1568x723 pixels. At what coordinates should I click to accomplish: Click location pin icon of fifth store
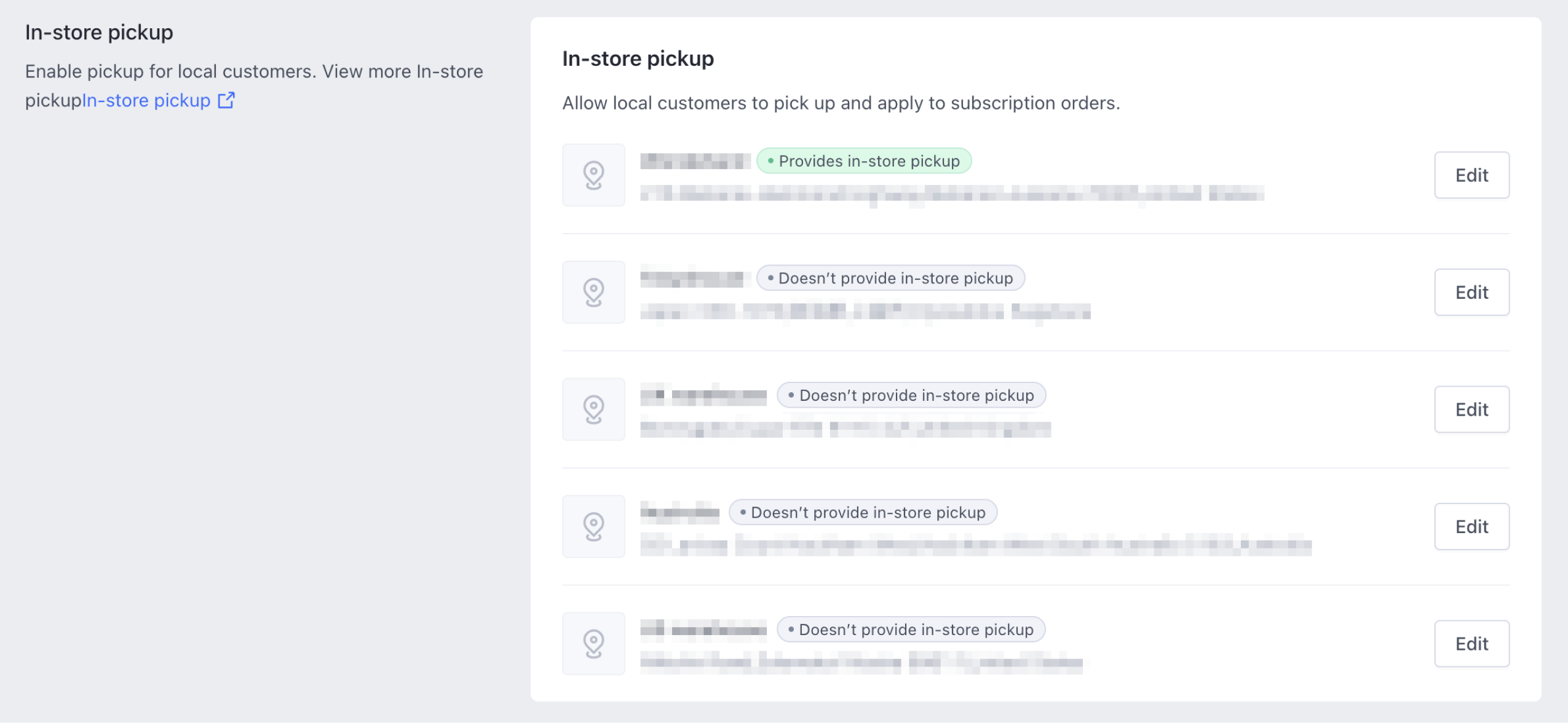click(x=593, y=644)
